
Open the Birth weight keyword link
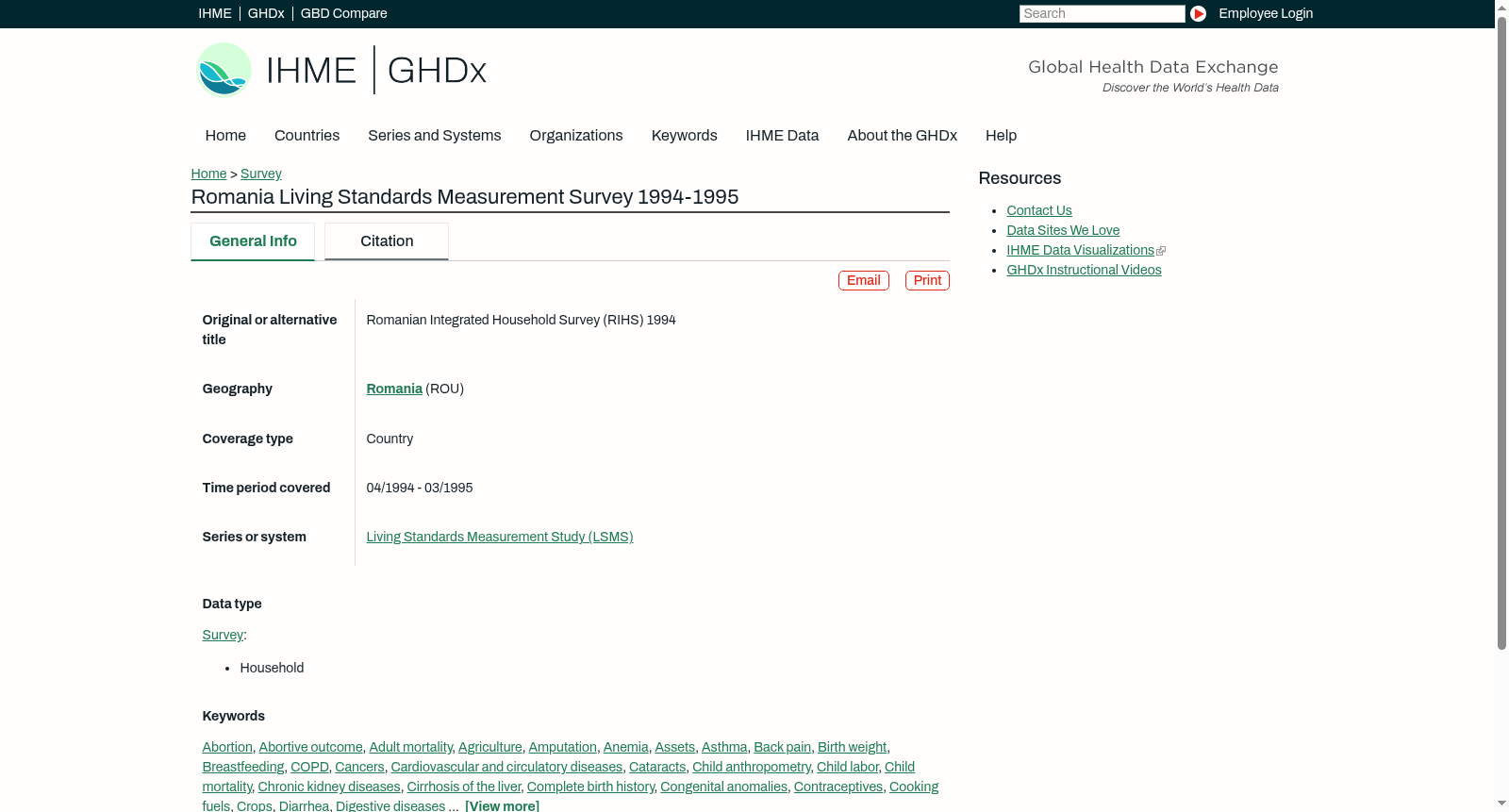(x=852, y=747)
